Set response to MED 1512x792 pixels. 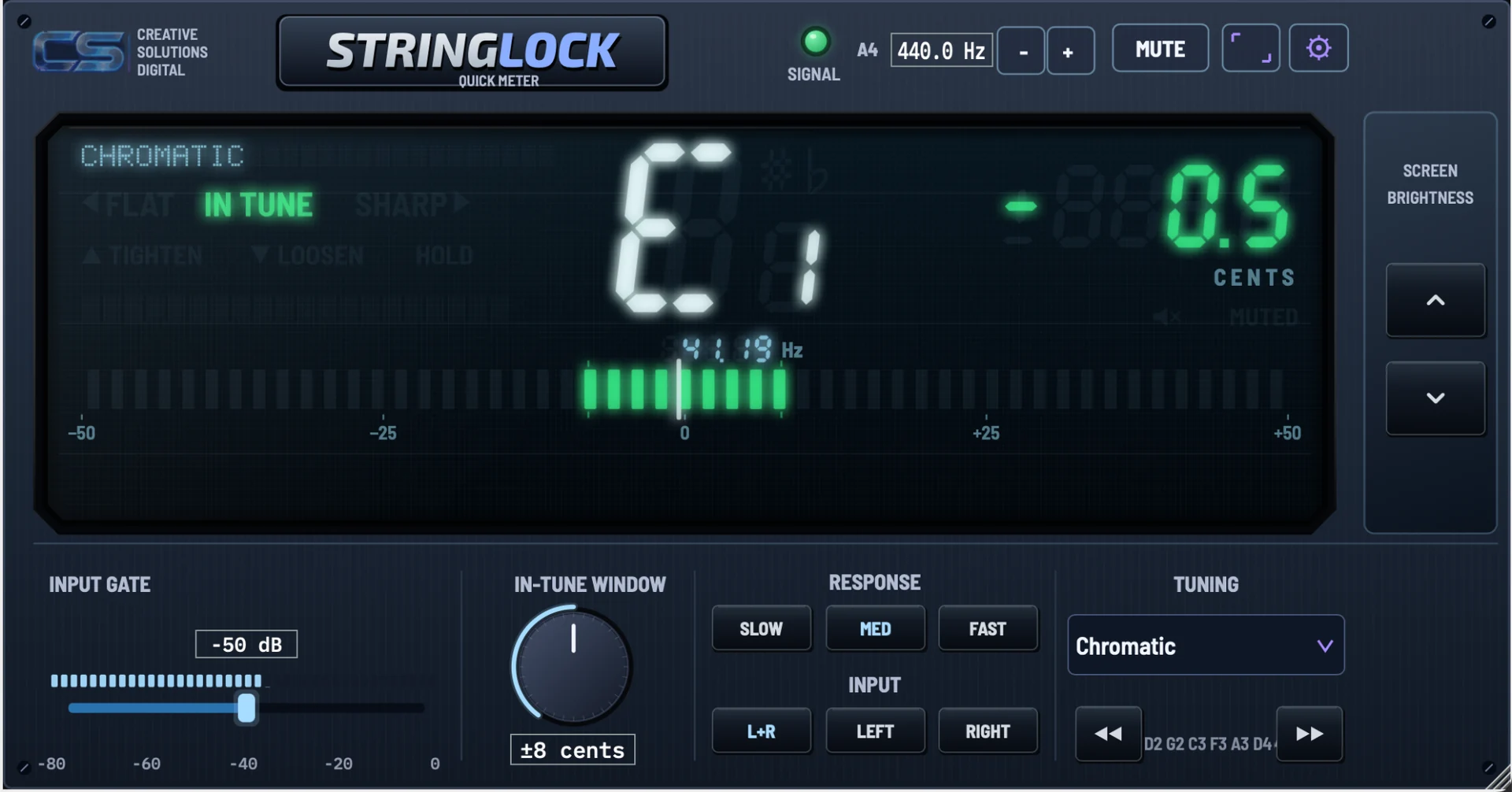coord(875,628)
